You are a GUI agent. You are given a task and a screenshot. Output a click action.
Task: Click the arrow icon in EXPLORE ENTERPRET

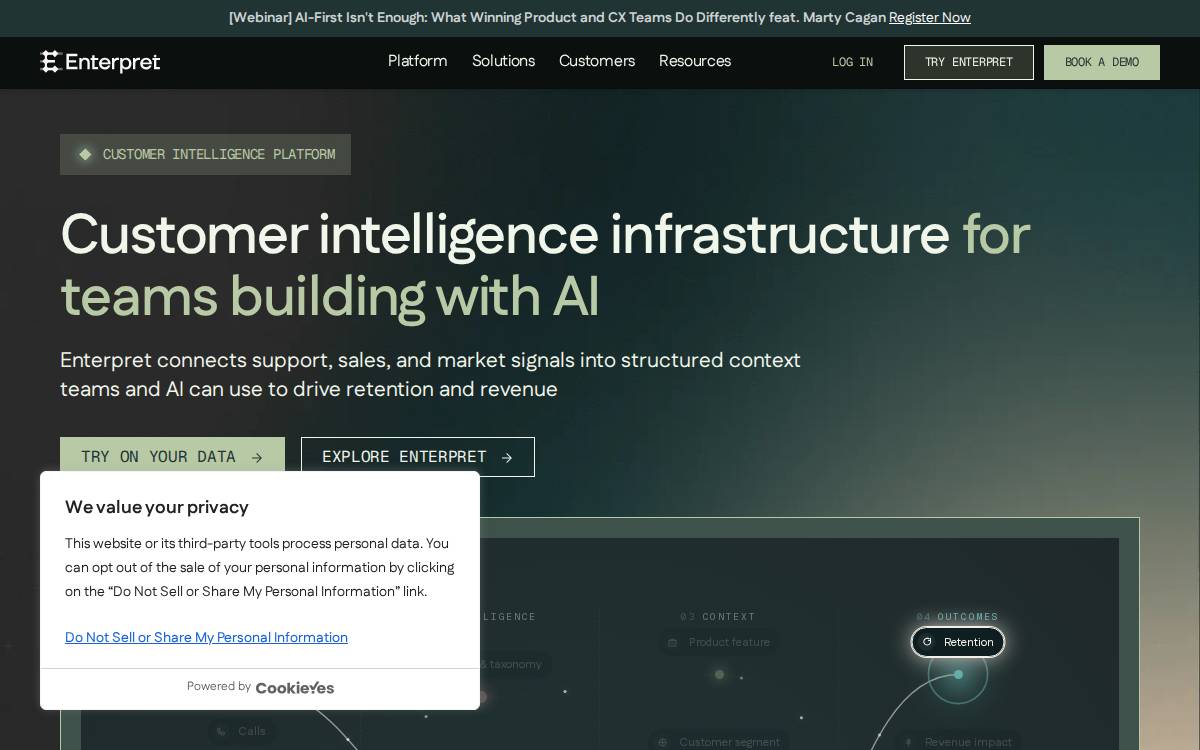[x=507, y=458]
